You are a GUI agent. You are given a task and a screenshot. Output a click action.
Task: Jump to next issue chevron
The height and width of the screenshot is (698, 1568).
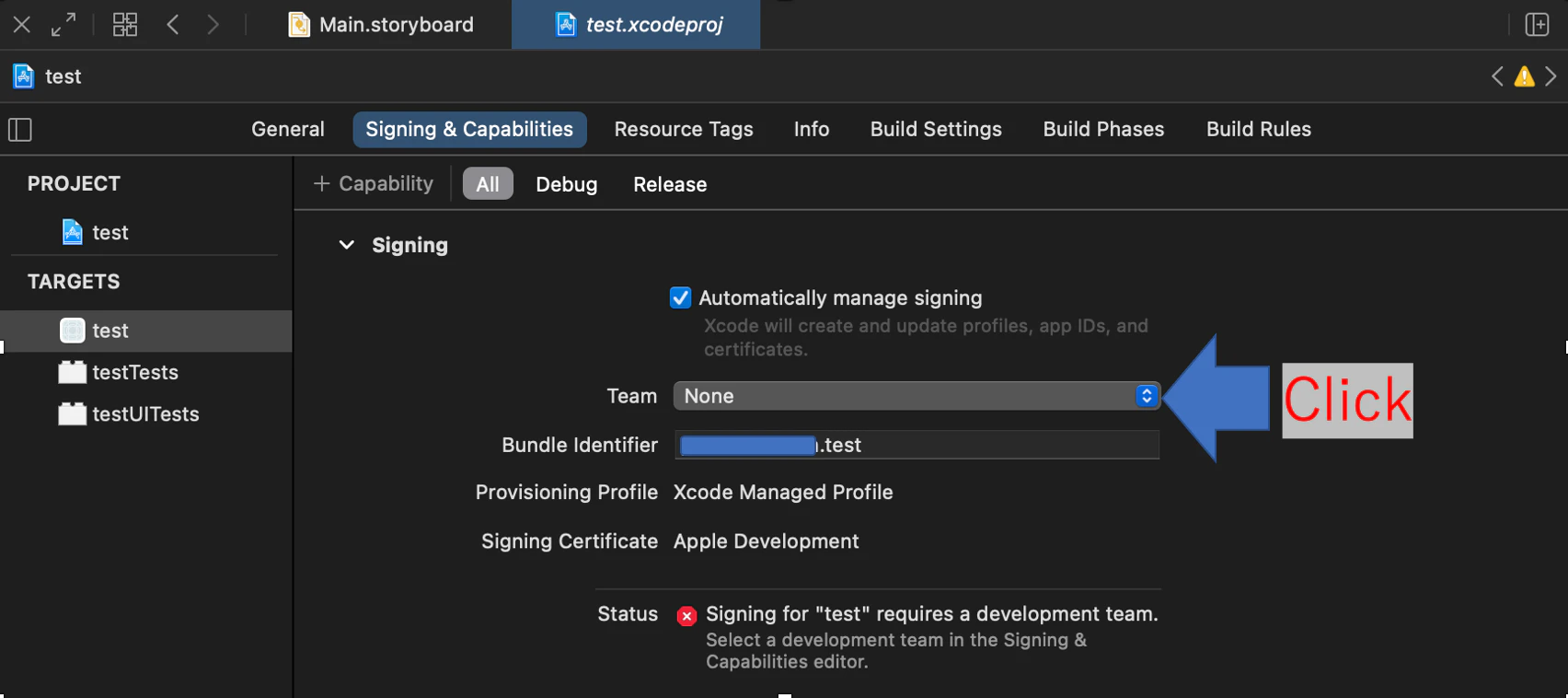click(x=1551, y=76)
